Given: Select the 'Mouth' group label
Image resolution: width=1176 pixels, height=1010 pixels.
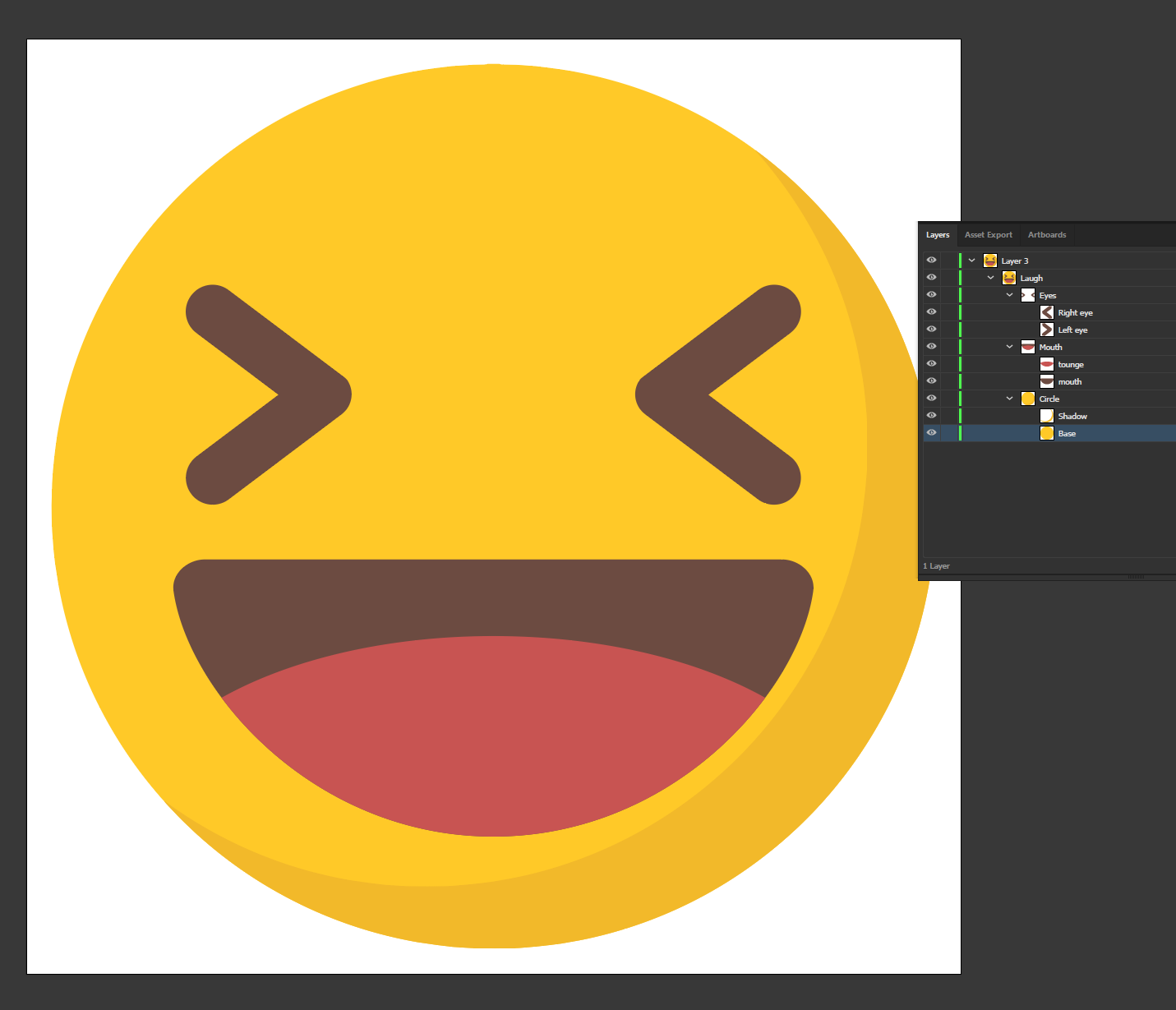Looking at the screenshot, I should (1050, 348).
